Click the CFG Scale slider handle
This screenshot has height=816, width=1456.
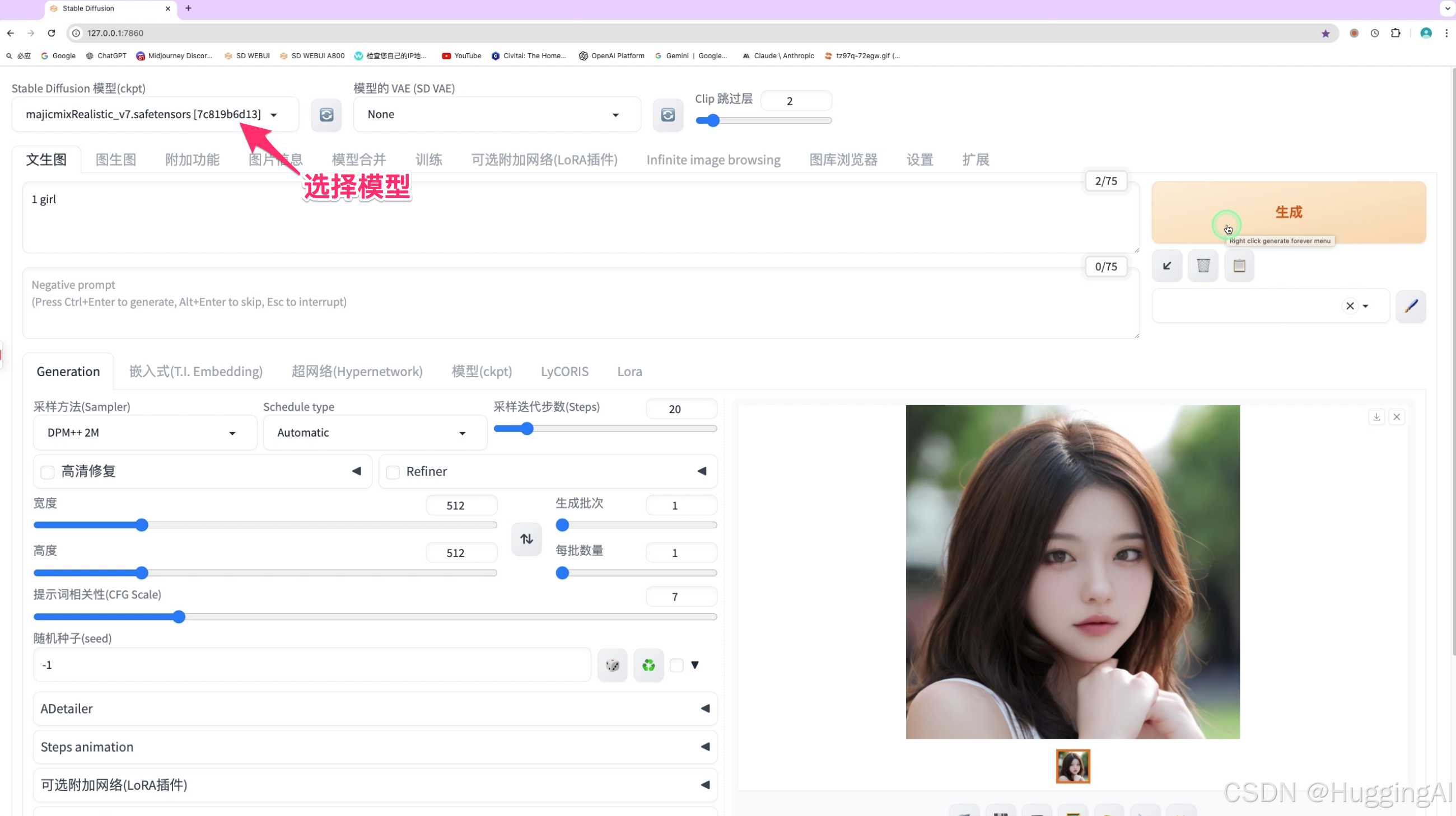tap(179, 617)
